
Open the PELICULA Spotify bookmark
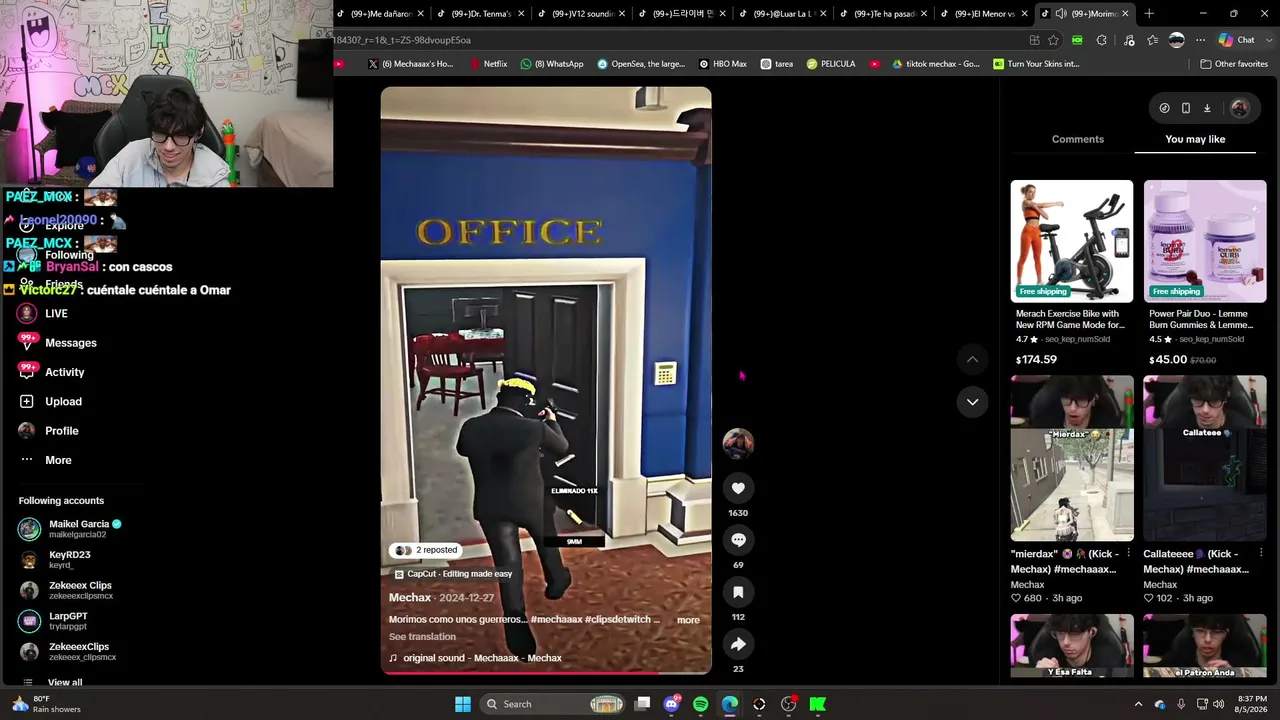click(830, 64)
